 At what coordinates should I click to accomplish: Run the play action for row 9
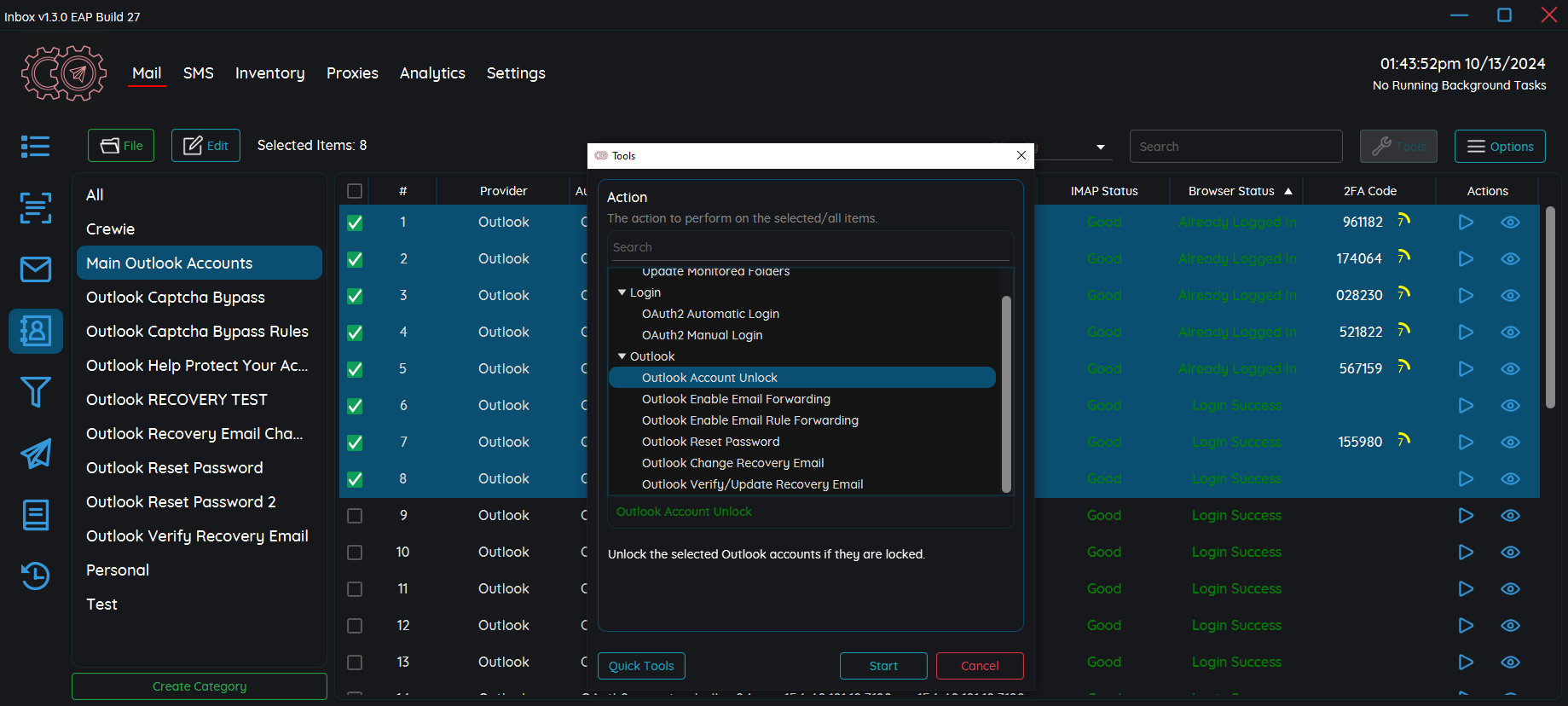point(1466,515)
